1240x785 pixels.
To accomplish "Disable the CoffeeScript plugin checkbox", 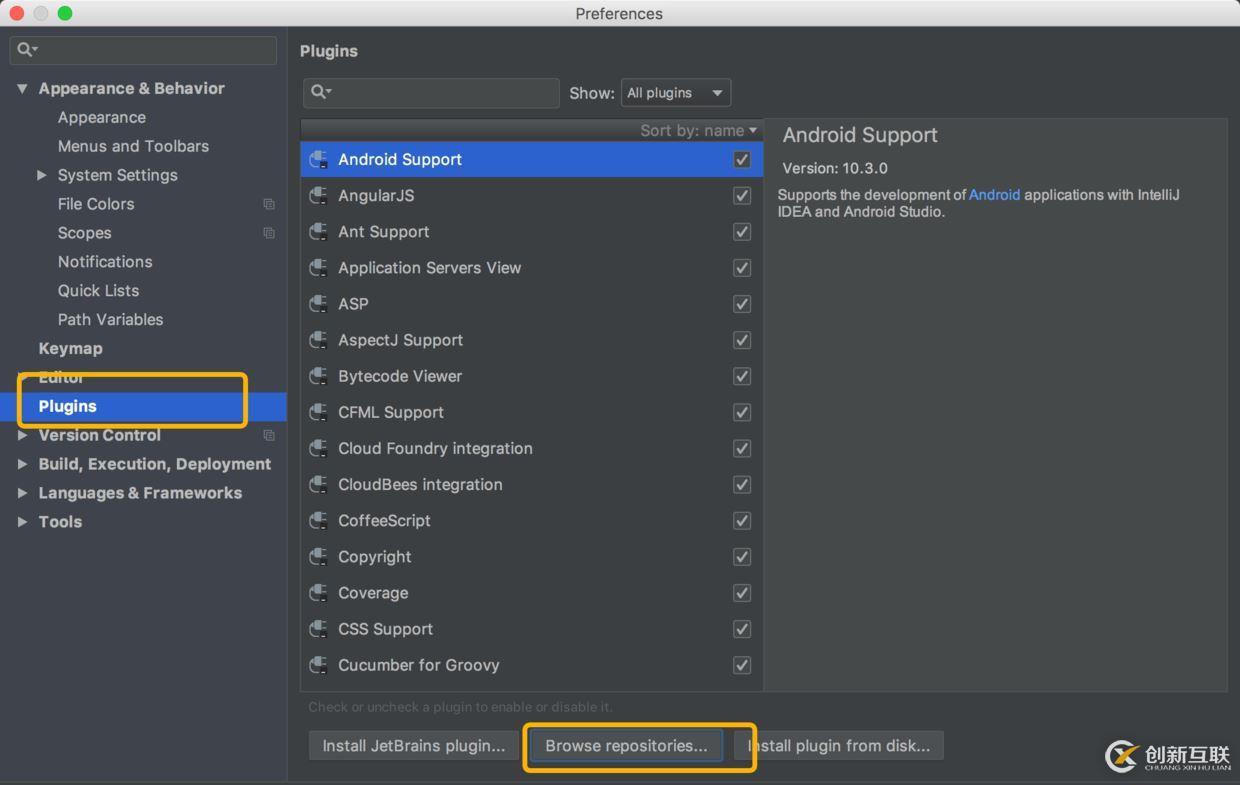I will [x=742, y=520].
